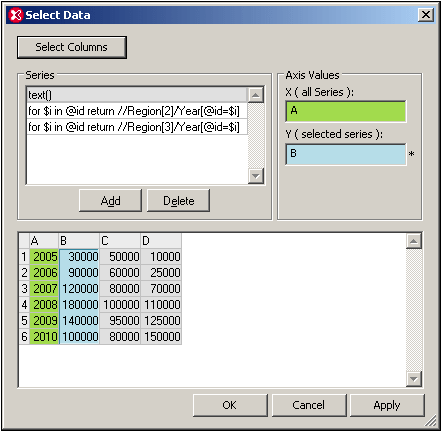Click row header 1 in data table
The width and height of the screenshot is (442, 432).
point(24,257)
